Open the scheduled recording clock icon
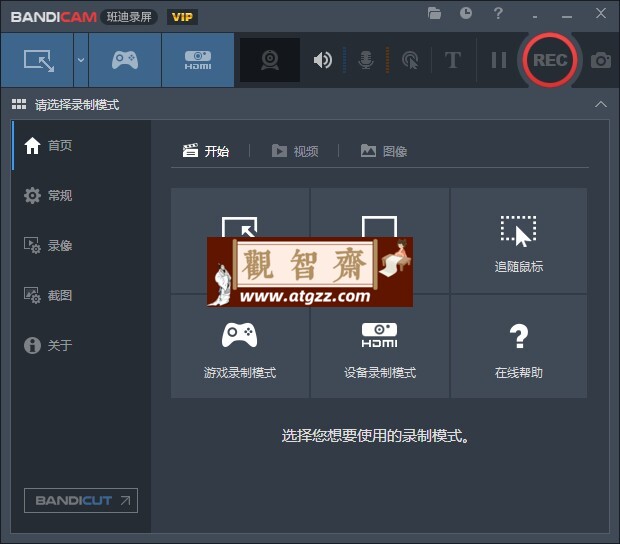The image size is (620, 544). click(466, 13)
